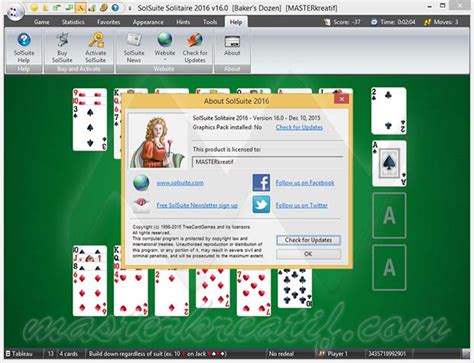Switch to the Favorites ribbon tab
The image size is (474, 363).
109,22
